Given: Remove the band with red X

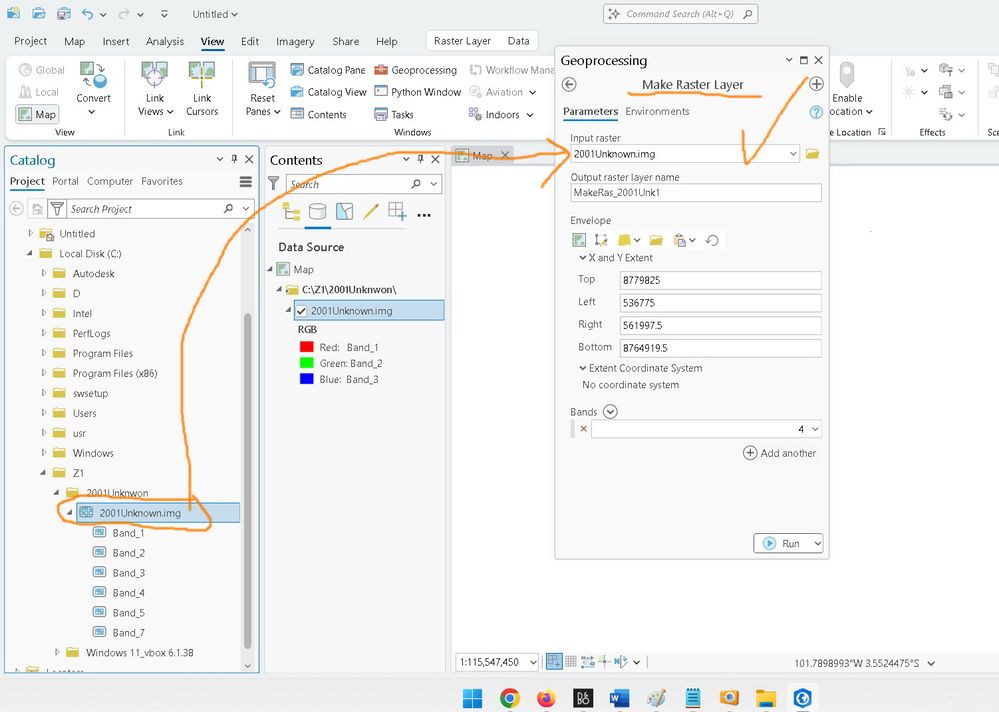Looking at the screenshot, I should 584,429.
